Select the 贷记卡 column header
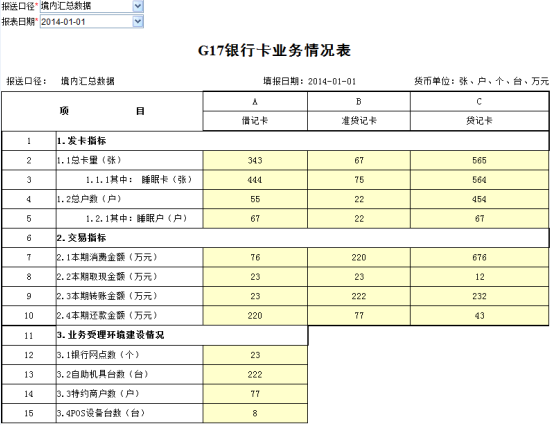Viewport: 553px width, 425px height. click(480, 121)
